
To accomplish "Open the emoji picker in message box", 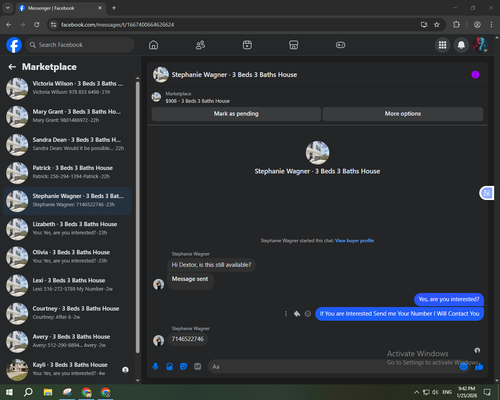I will tap(464, 367).
